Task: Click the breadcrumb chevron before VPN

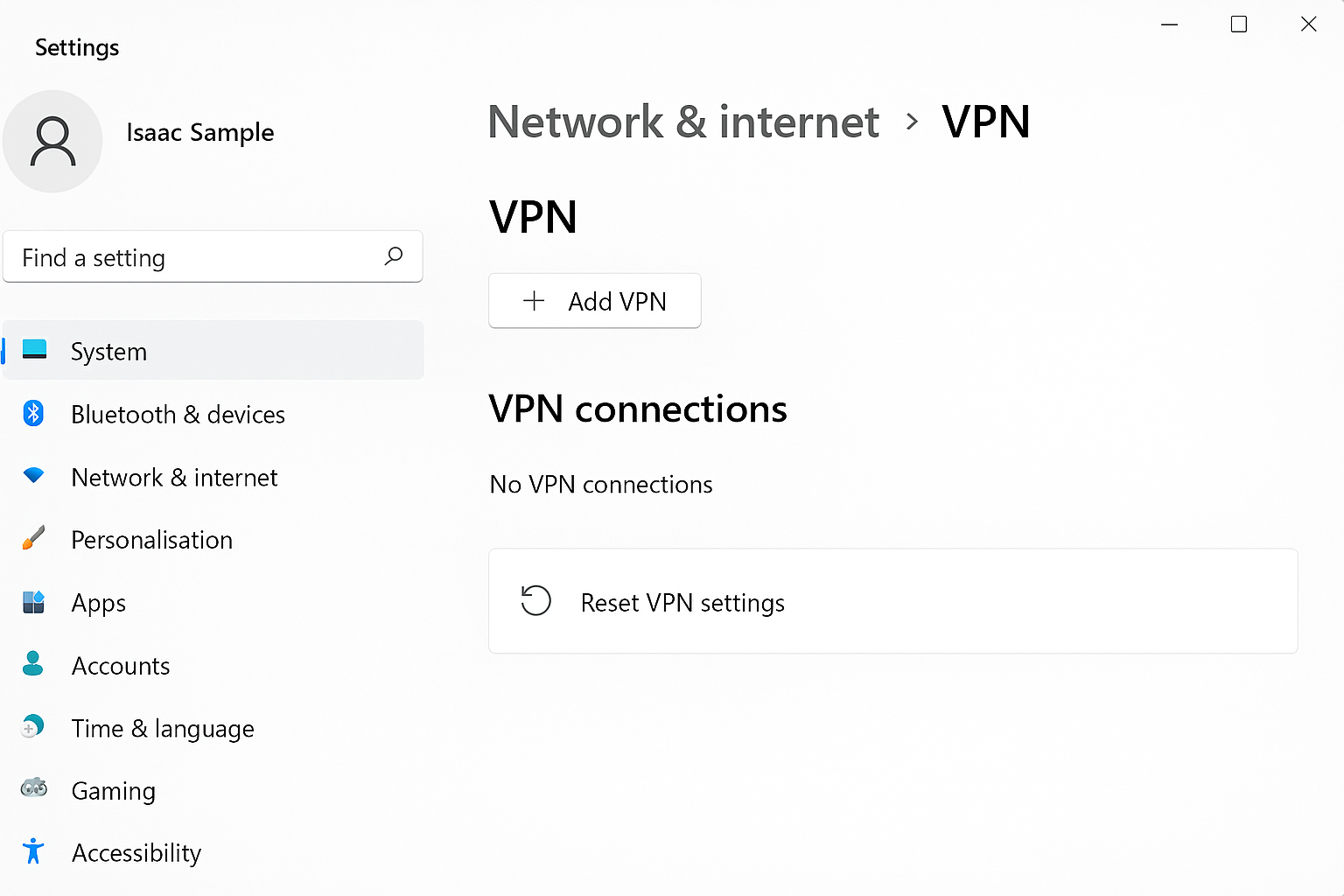Action: pos(912,122)
